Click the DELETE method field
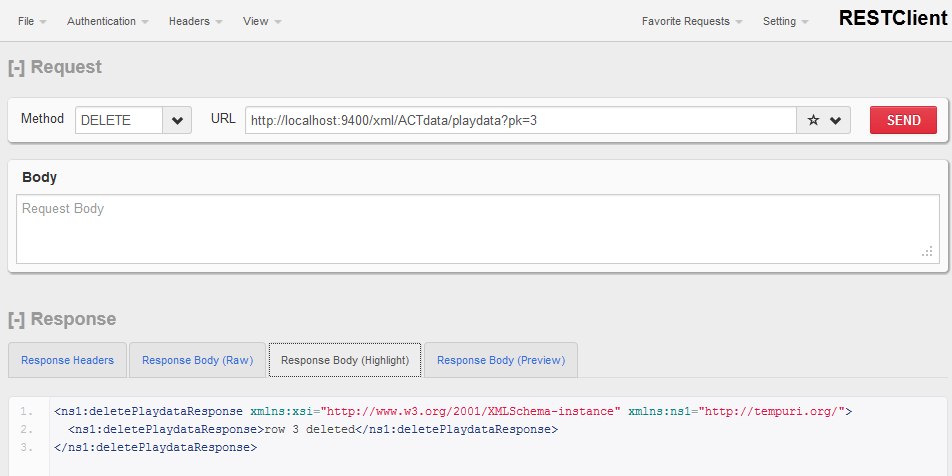Screen dimensions: 952x476 point(118,120)
